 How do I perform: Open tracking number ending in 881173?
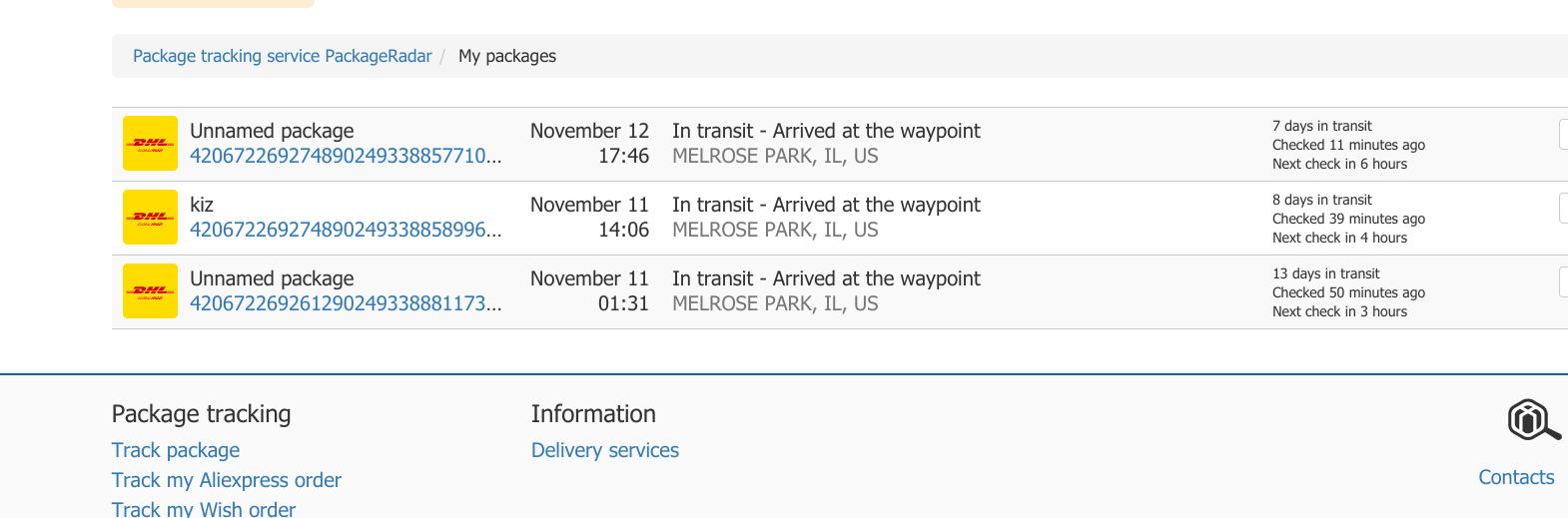point(346,303)
